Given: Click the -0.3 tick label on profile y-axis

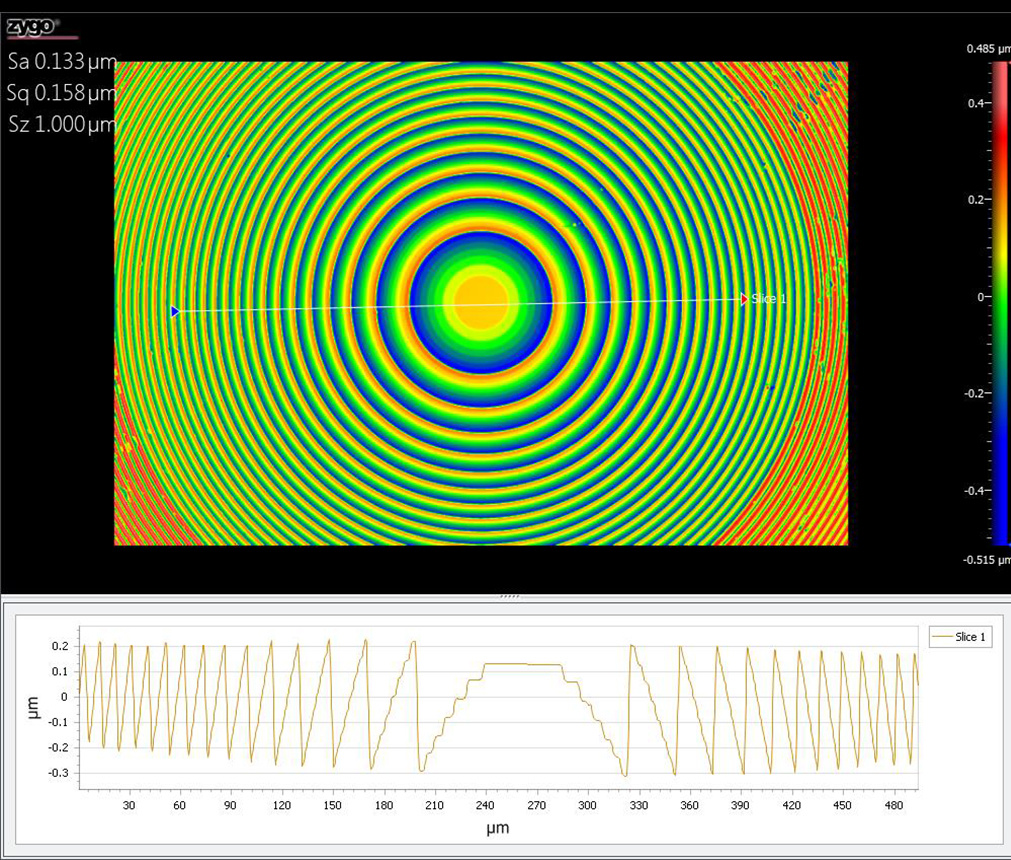Looking at the screenshot, I should click(58, 773).
